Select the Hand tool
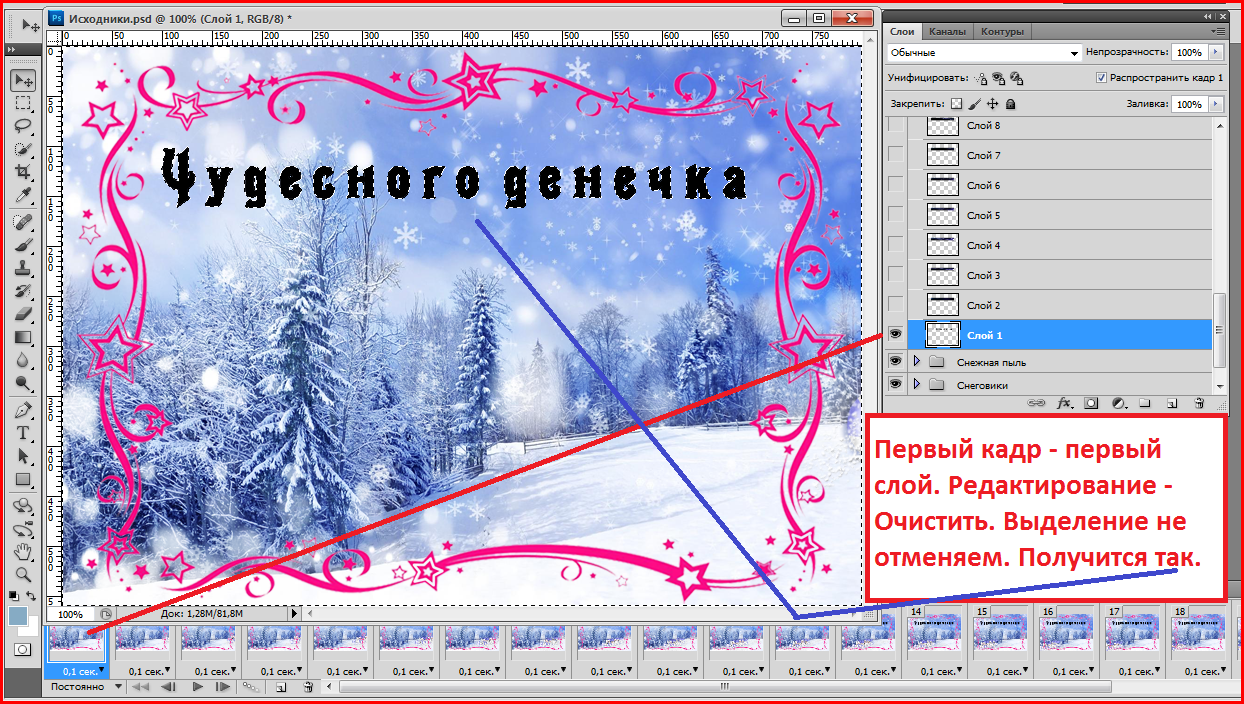 [22, 551]
